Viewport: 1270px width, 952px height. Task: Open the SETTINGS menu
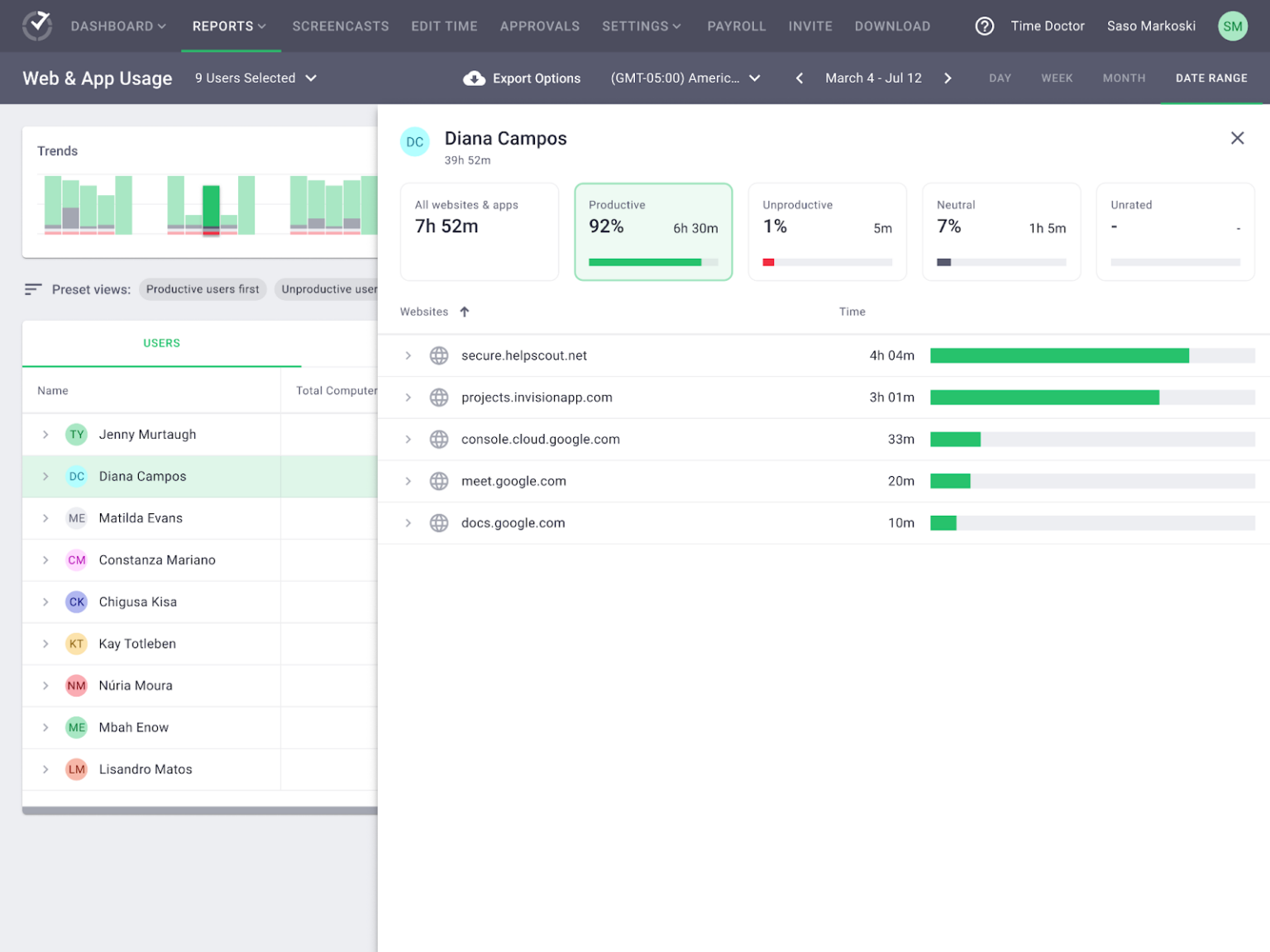coord(642,26)
